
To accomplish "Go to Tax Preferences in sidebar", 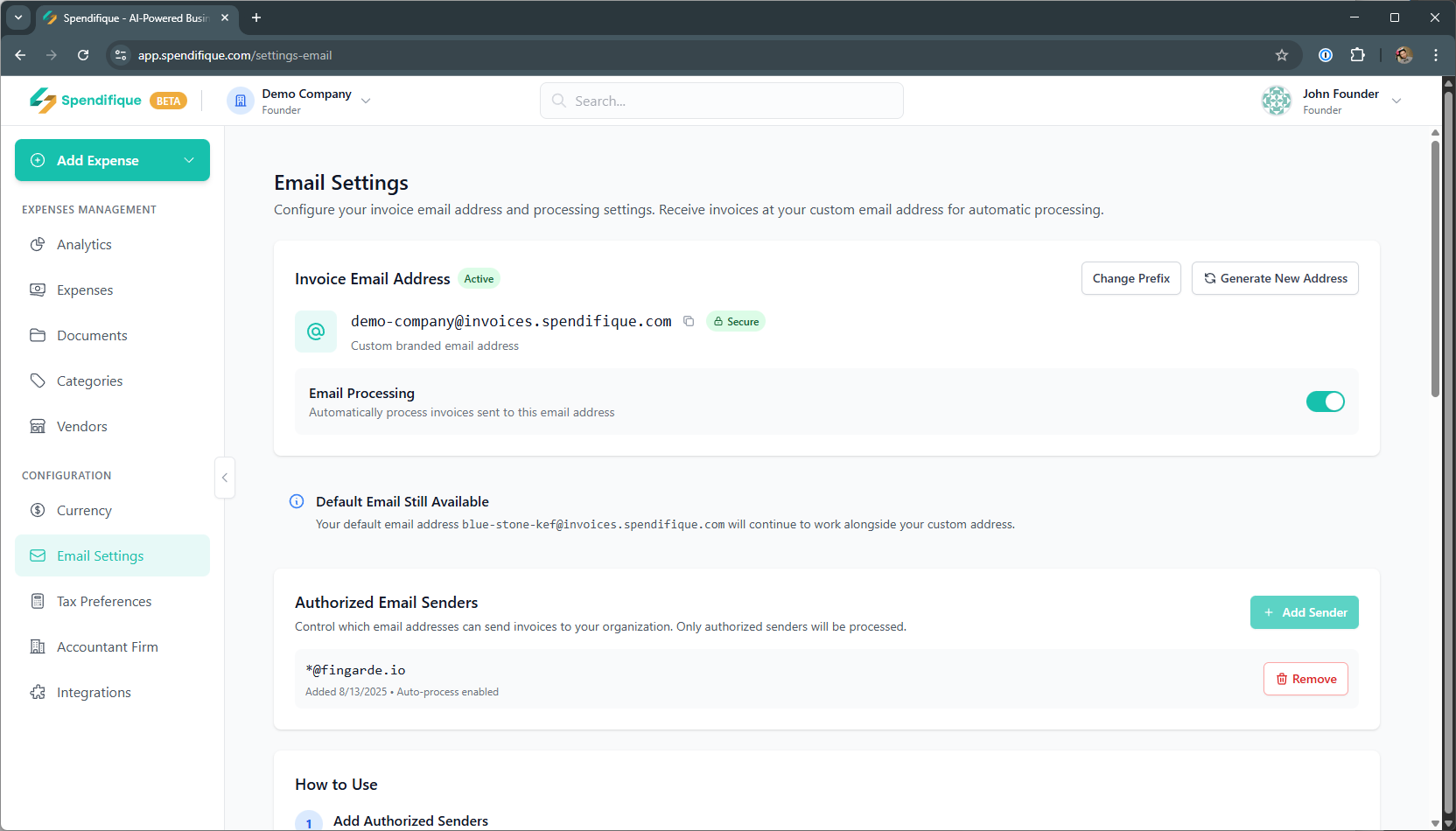I will [104, 602].
